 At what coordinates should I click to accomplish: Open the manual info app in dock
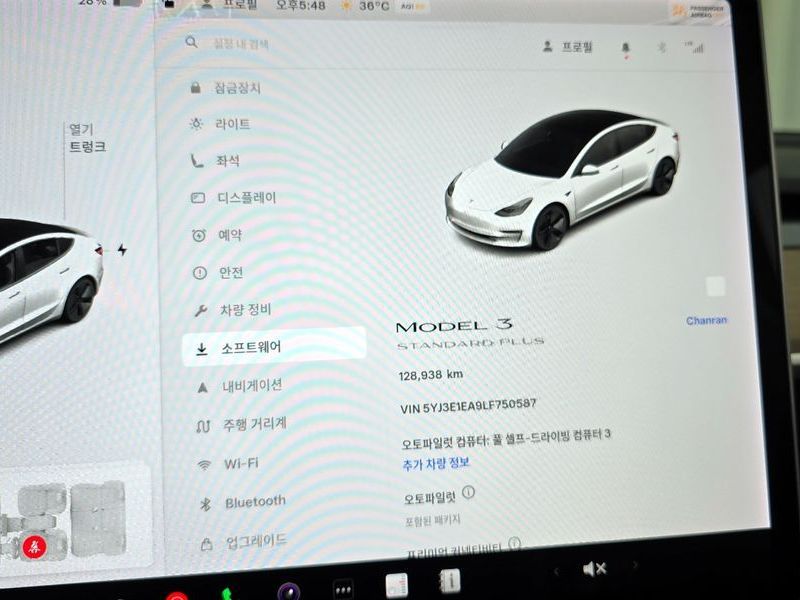[x=449, y=581]
